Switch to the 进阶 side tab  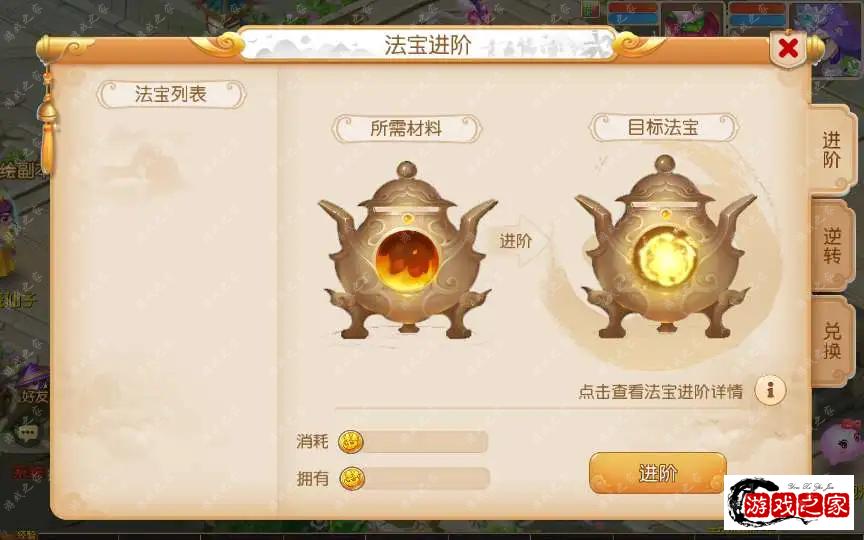(831, 150)
